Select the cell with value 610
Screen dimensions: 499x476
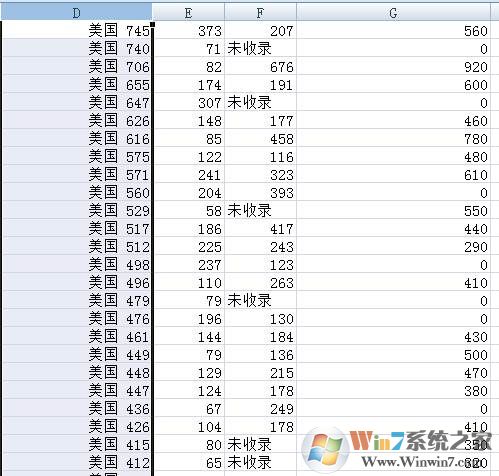[x=393, y=174]
